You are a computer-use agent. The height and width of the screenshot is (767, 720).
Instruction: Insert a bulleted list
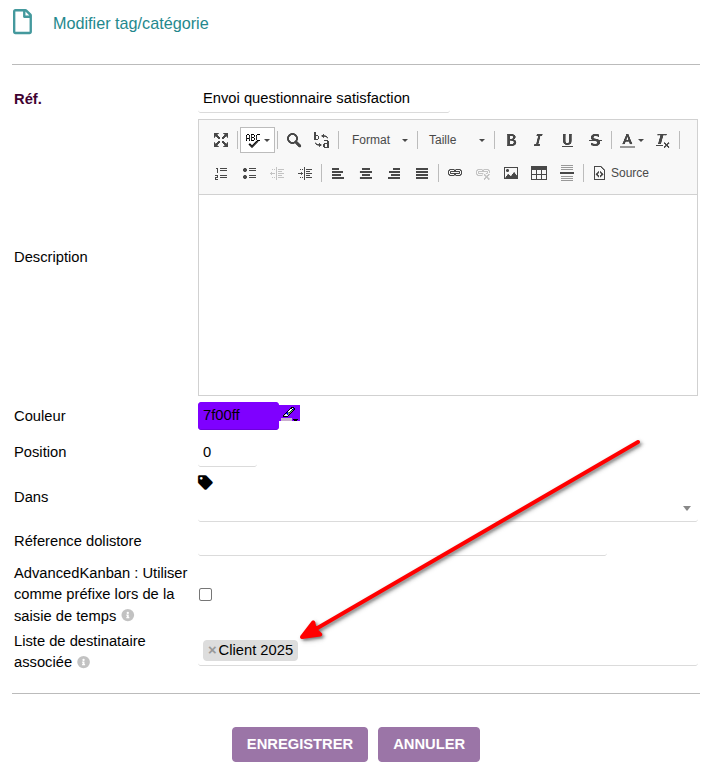(249, 173)
